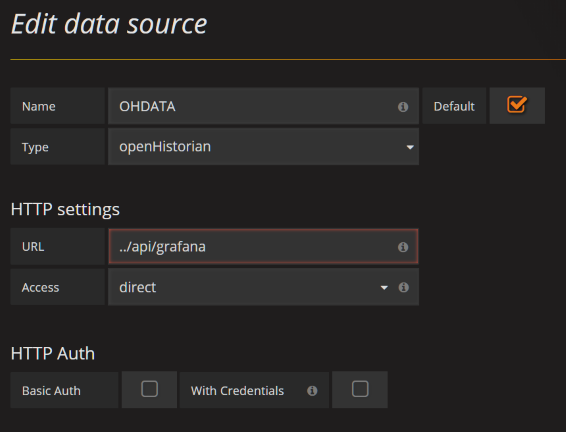Image resolution: width=566 pixels, height=432 pixels.
Task: Click into the URL field ../api/grafana
Action: tap(264, 246)
